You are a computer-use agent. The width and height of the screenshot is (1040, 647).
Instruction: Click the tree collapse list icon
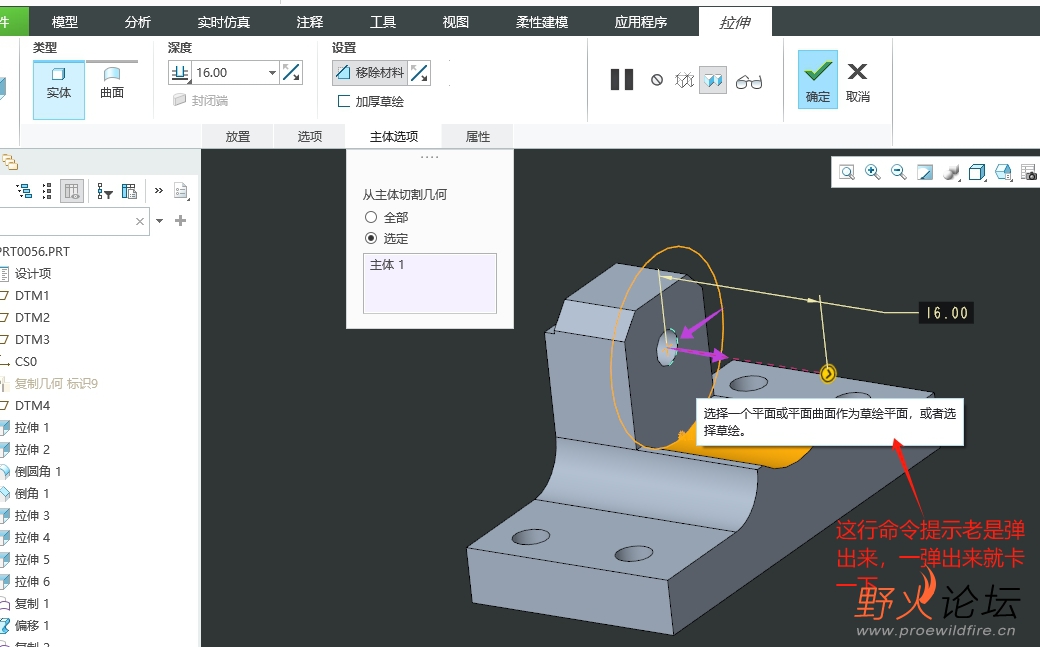tap(47, 192)
